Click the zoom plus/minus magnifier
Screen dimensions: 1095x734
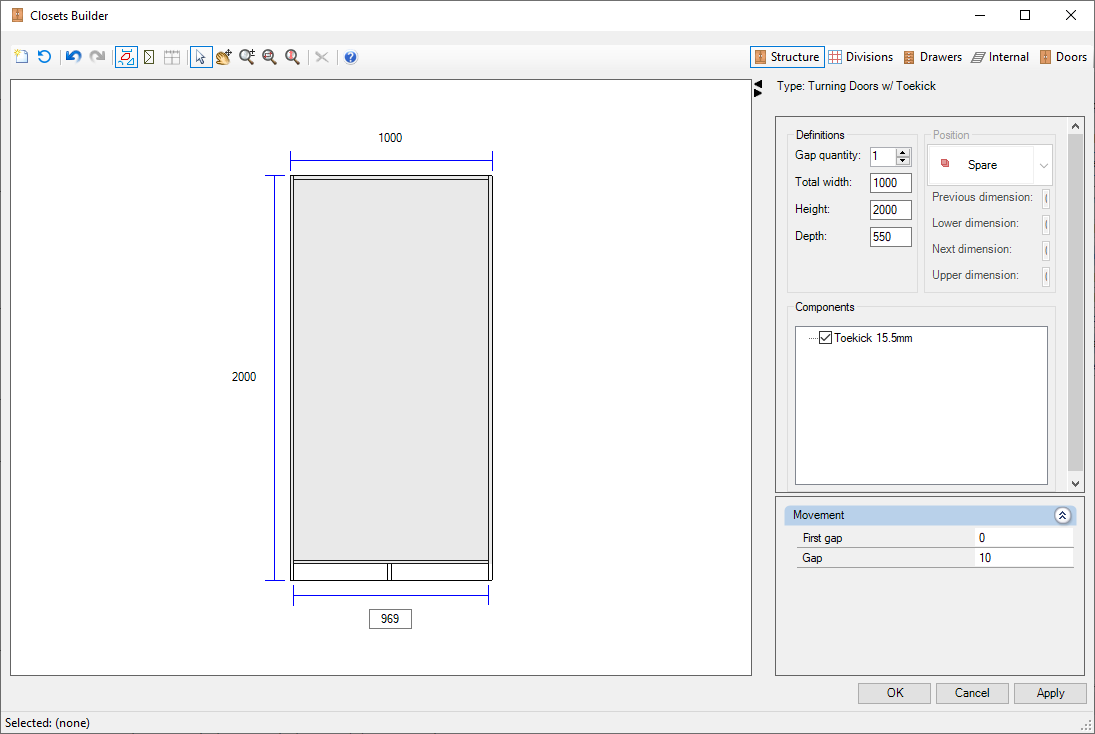(247, 57)
